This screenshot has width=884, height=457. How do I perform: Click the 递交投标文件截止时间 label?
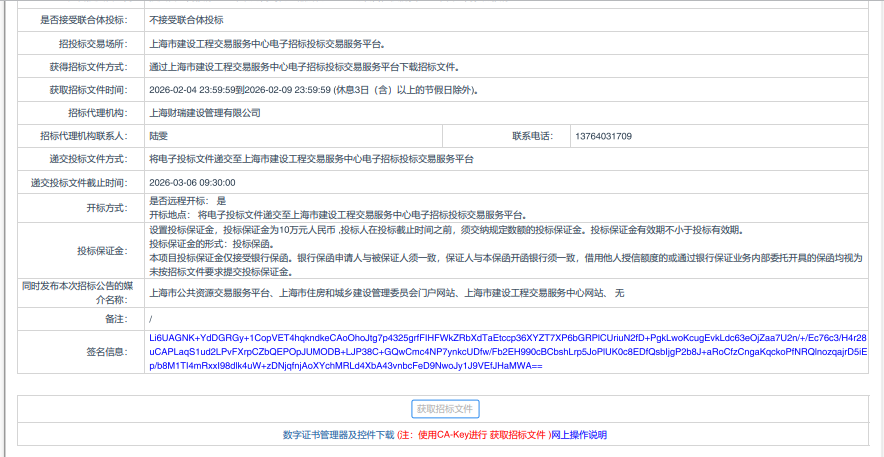pos(79,183)
